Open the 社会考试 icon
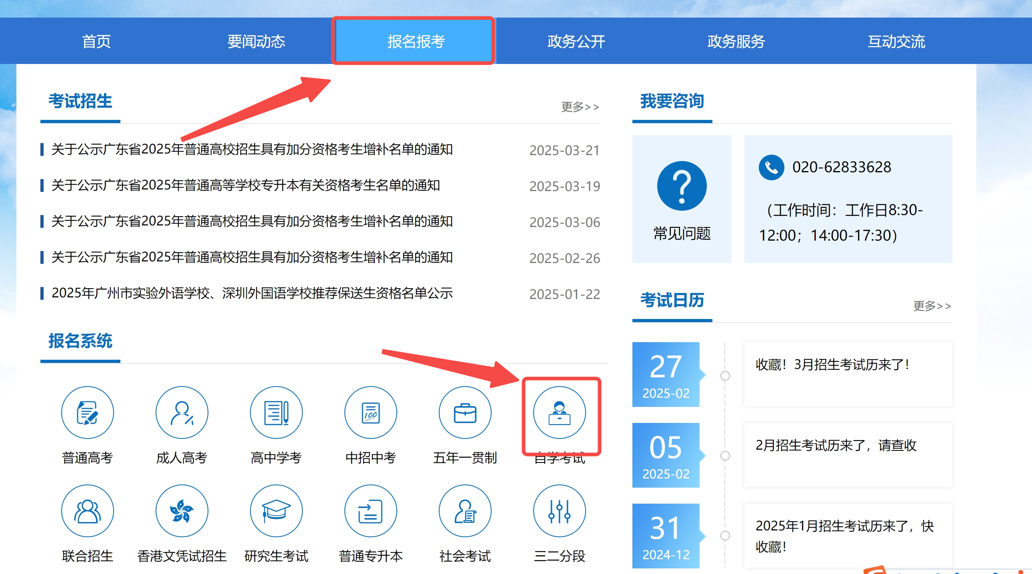The height and width of the screenshot is (574, 1032). click(465, 512)
